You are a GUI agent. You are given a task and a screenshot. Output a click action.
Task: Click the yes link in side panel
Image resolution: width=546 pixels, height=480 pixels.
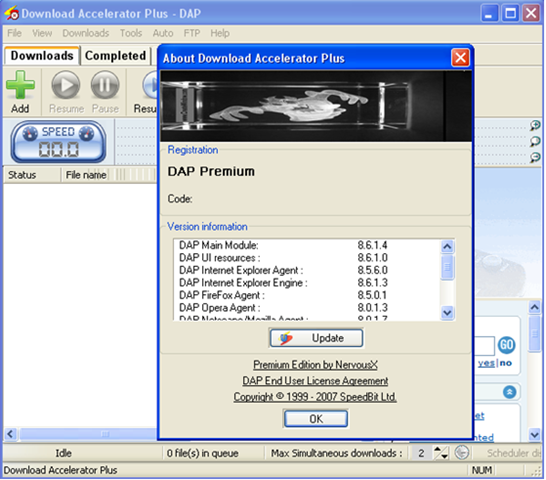click(x=486, y=363)
